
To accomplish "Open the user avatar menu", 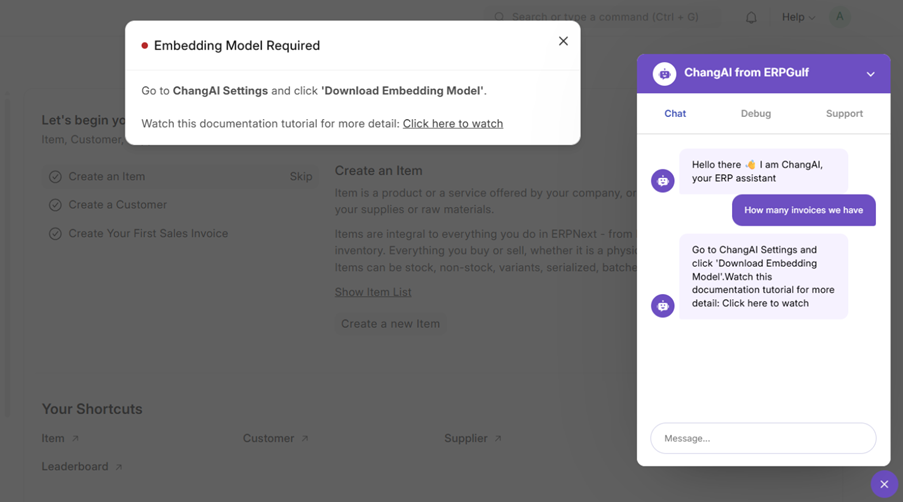I will pos(840,17).
